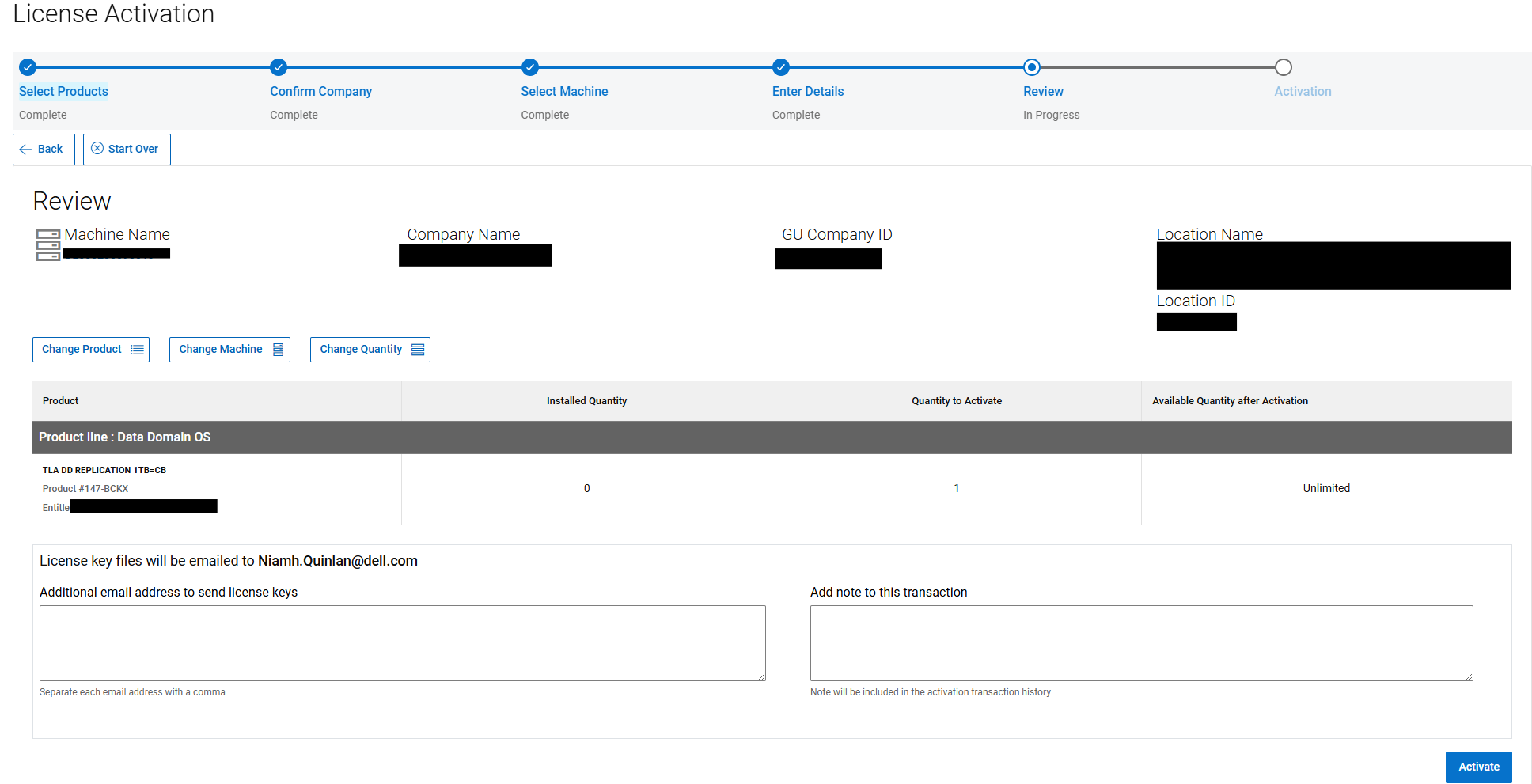This screenshot has height=784, width=1532.
Task: Click the machine stack icon on Change Machine
Action: (277, 349)
